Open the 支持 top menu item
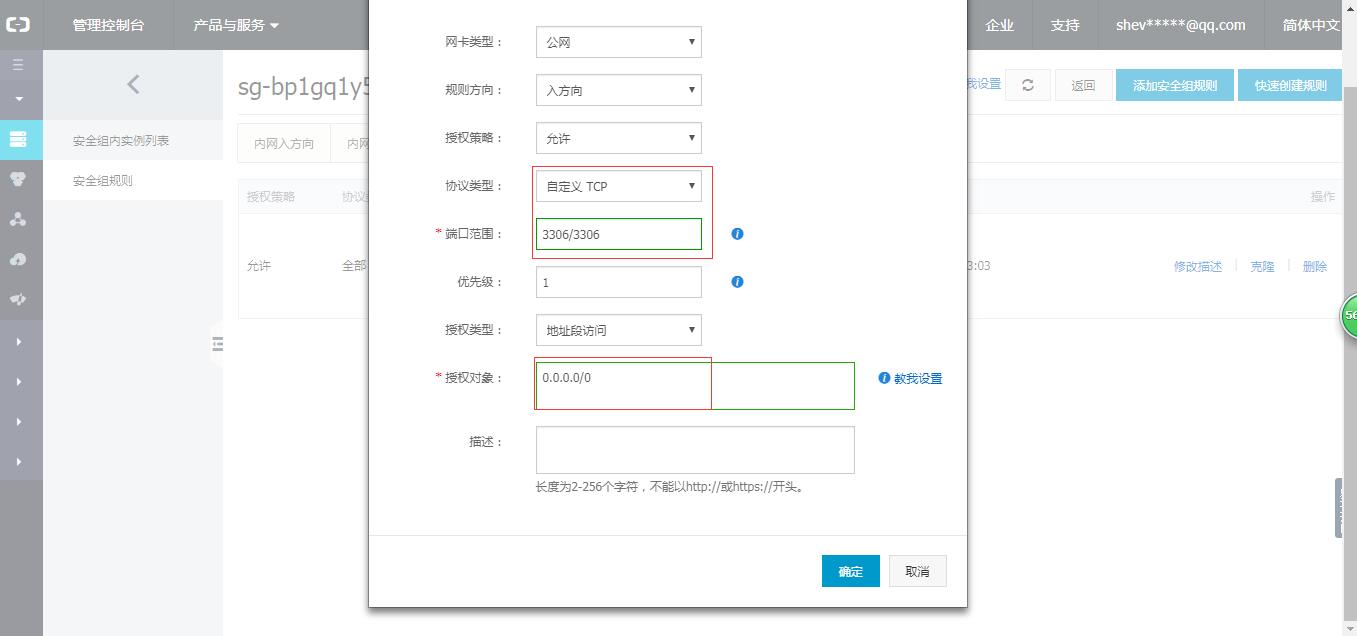The image size is (1357, 636). (x=1064, y=25)
